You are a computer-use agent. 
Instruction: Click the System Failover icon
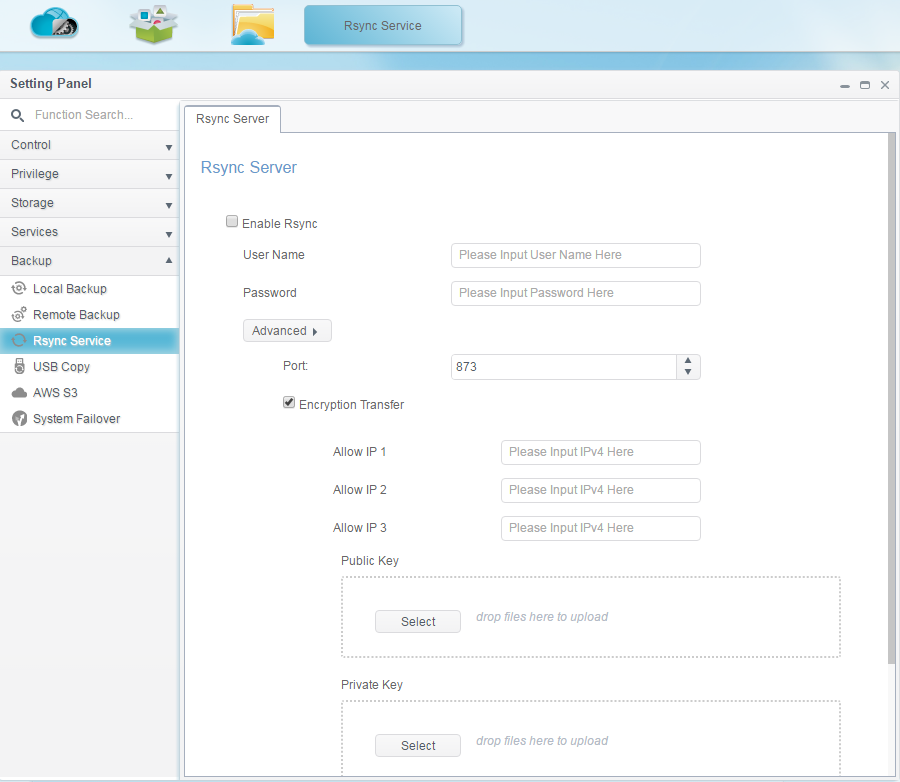point(18,419)
